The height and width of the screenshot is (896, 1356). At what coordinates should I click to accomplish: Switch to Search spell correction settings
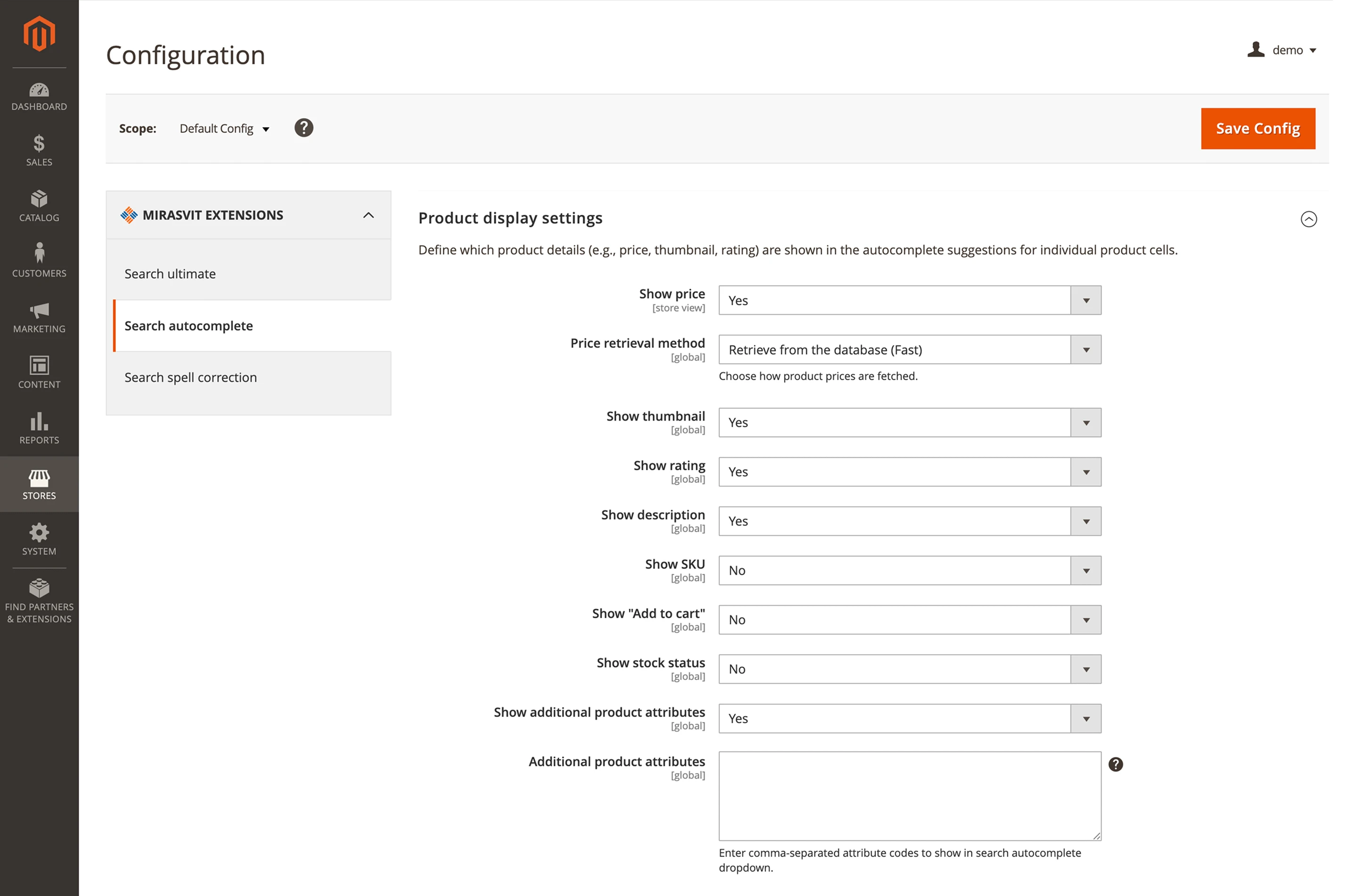[190, 377]
